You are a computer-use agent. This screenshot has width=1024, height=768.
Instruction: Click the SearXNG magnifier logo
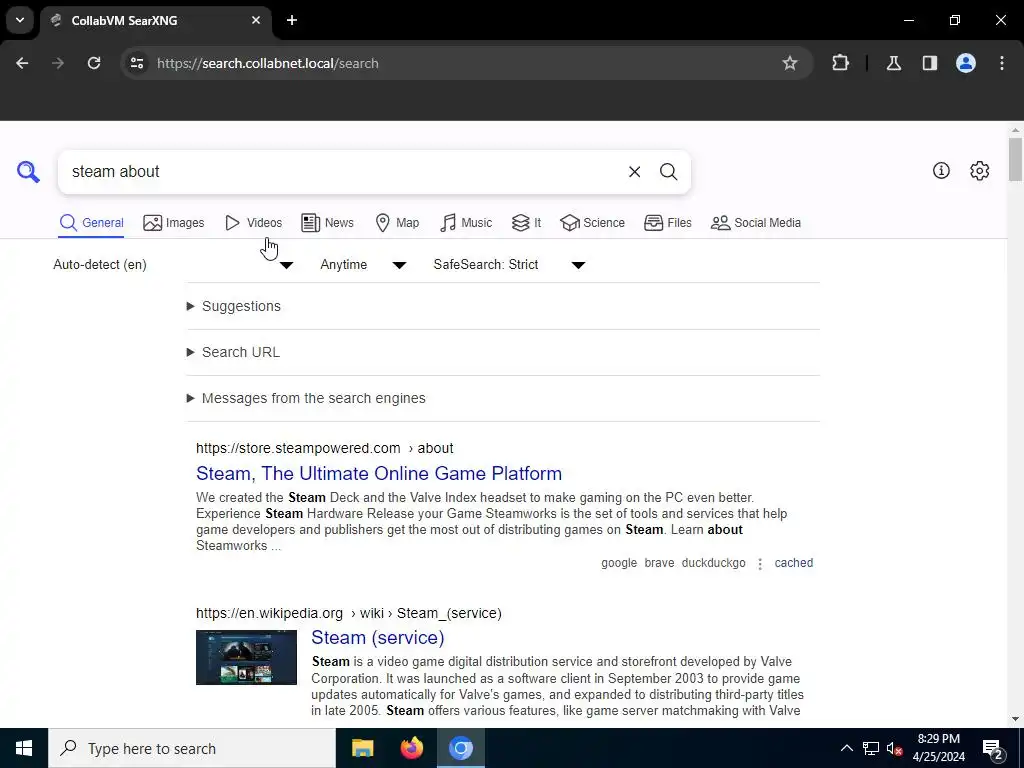(28, 172)
